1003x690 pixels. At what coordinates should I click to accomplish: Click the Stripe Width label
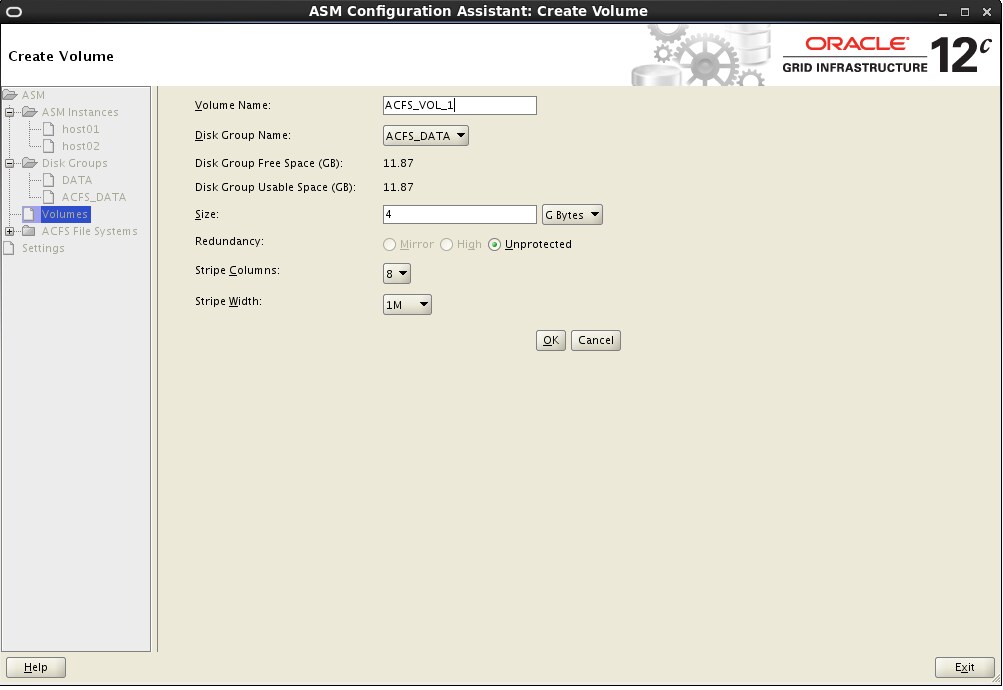coord(228,301)
